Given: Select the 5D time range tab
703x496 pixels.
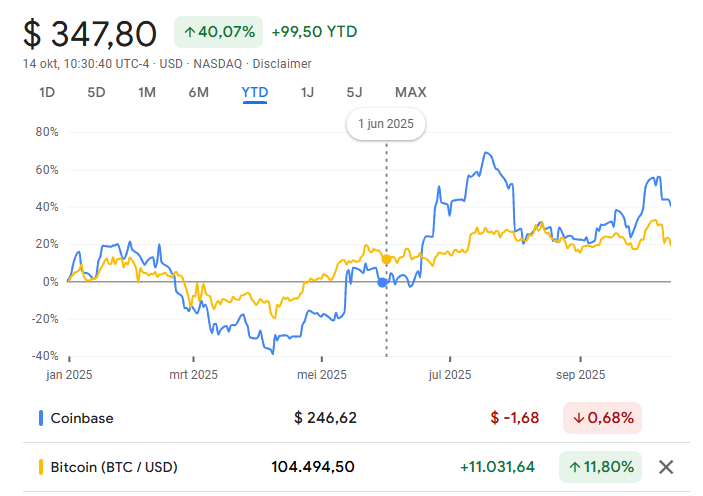Looking at the screenshot, I should point(96,93).
